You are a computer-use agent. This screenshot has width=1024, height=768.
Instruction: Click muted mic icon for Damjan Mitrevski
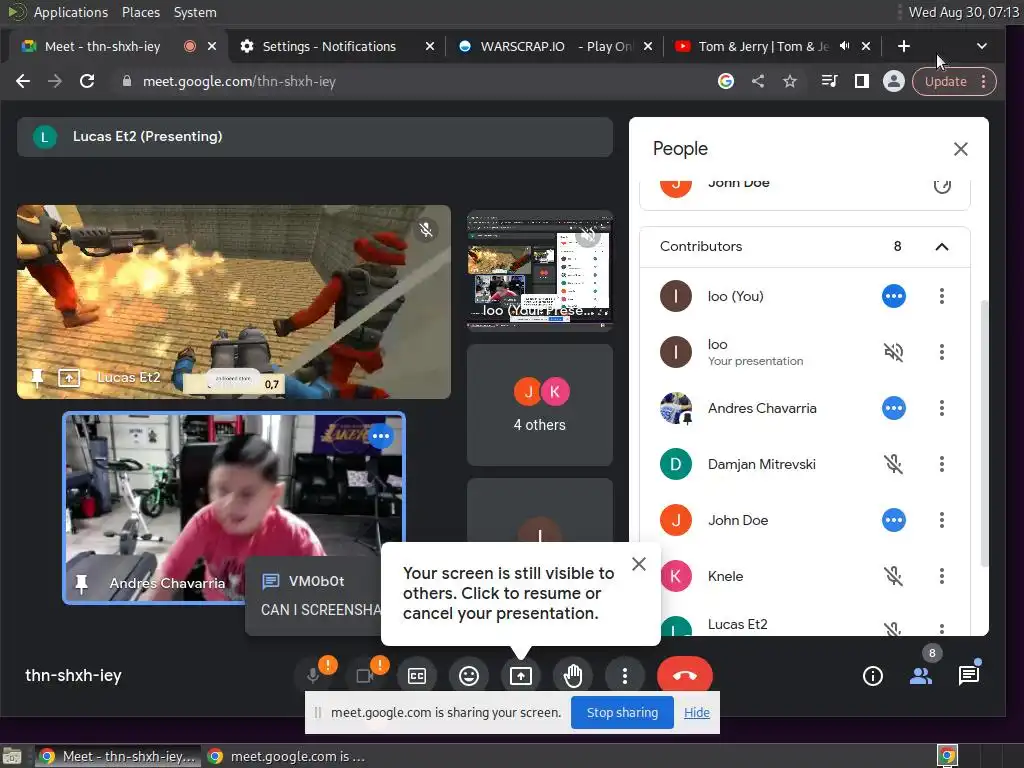click(x=893, y=464)
